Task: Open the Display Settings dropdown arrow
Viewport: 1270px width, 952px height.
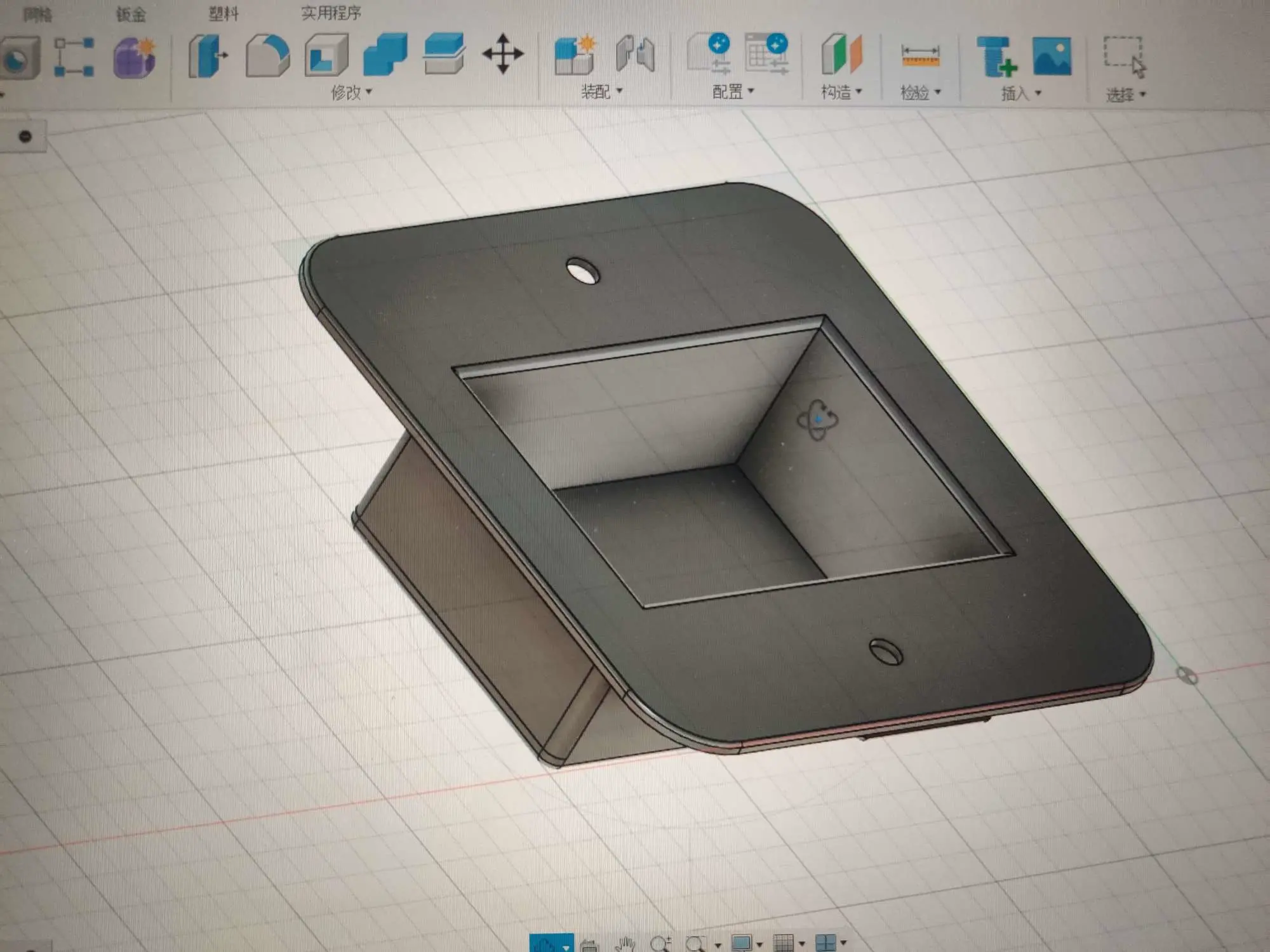Action: (x=759, y=945)
